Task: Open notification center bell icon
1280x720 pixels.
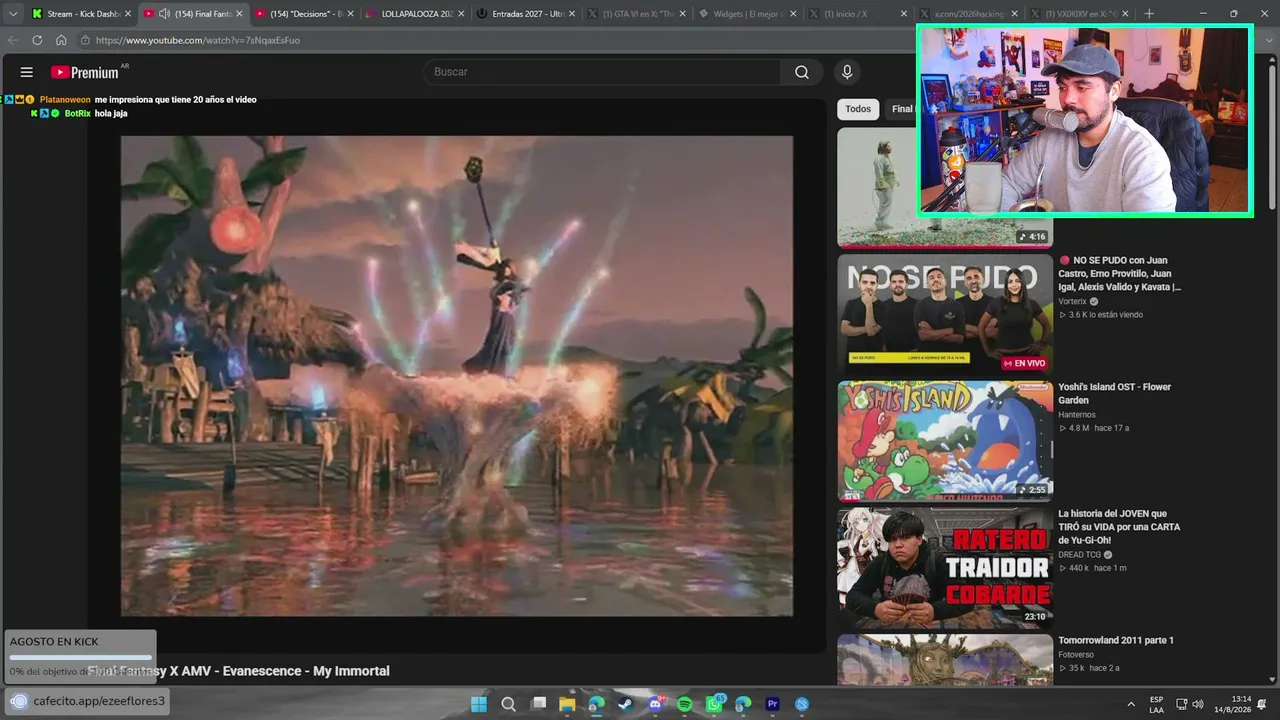Action: click(x=1262, y=704)
